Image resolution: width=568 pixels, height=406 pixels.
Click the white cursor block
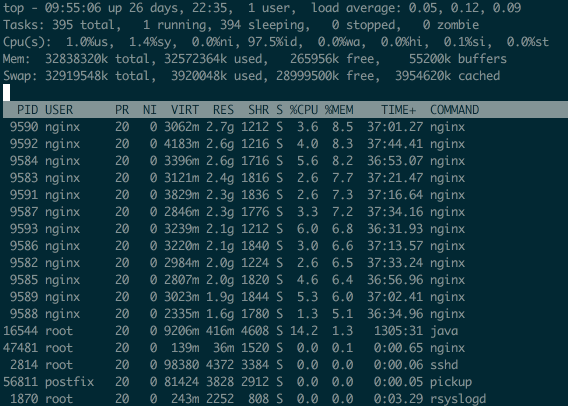(7, 92)
